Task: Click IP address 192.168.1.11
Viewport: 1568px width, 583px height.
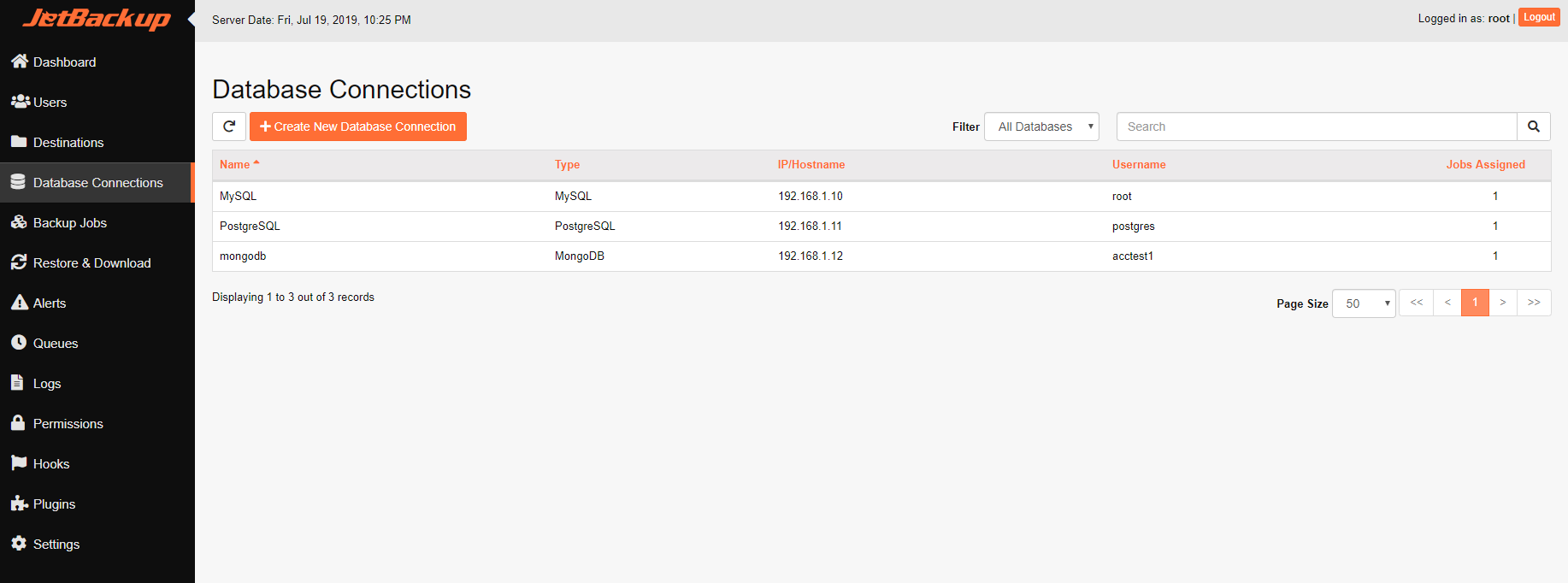Action: [x=810, y=226]
